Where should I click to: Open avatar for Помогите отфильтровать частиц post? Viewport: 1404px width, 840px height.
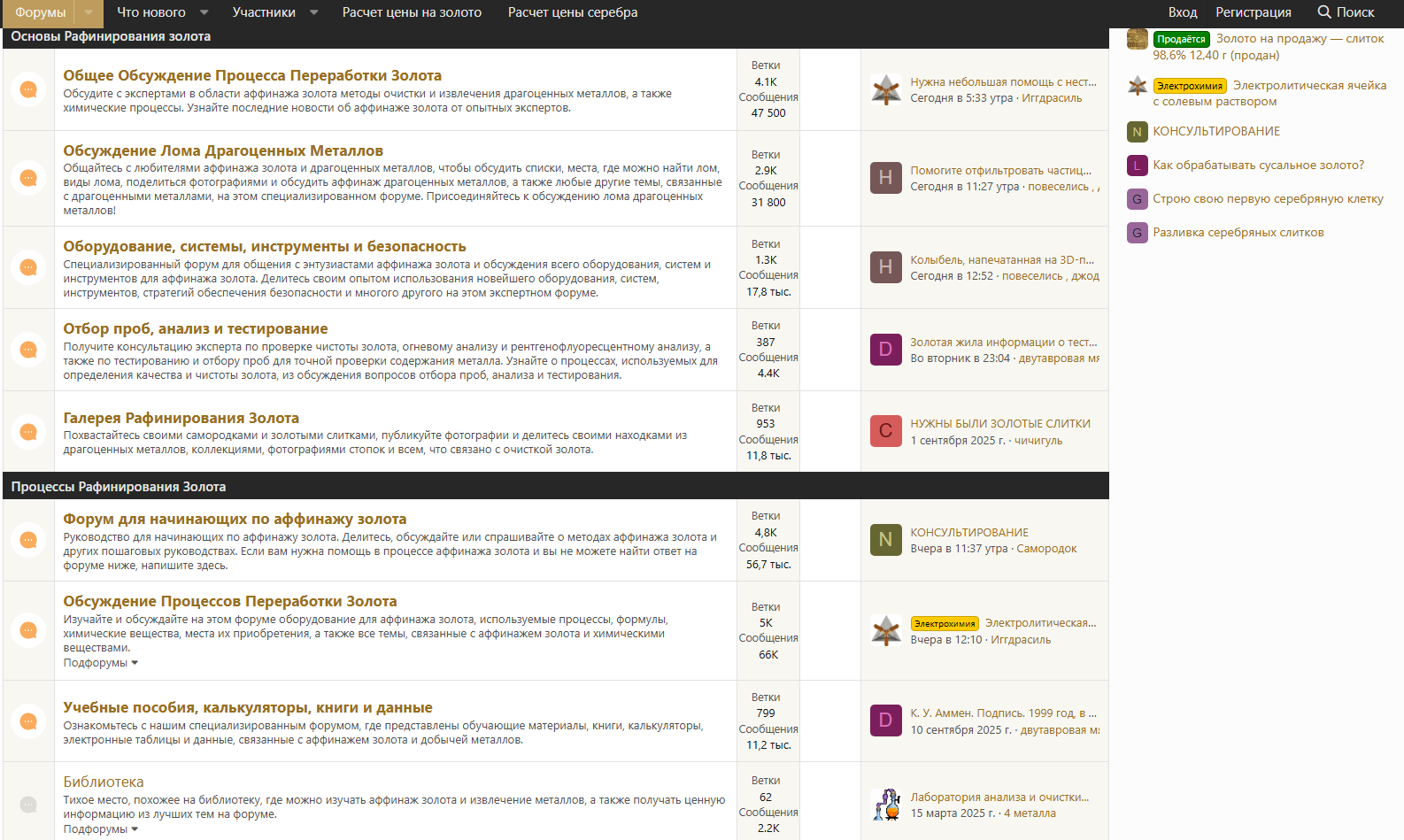tap(885, 178)
